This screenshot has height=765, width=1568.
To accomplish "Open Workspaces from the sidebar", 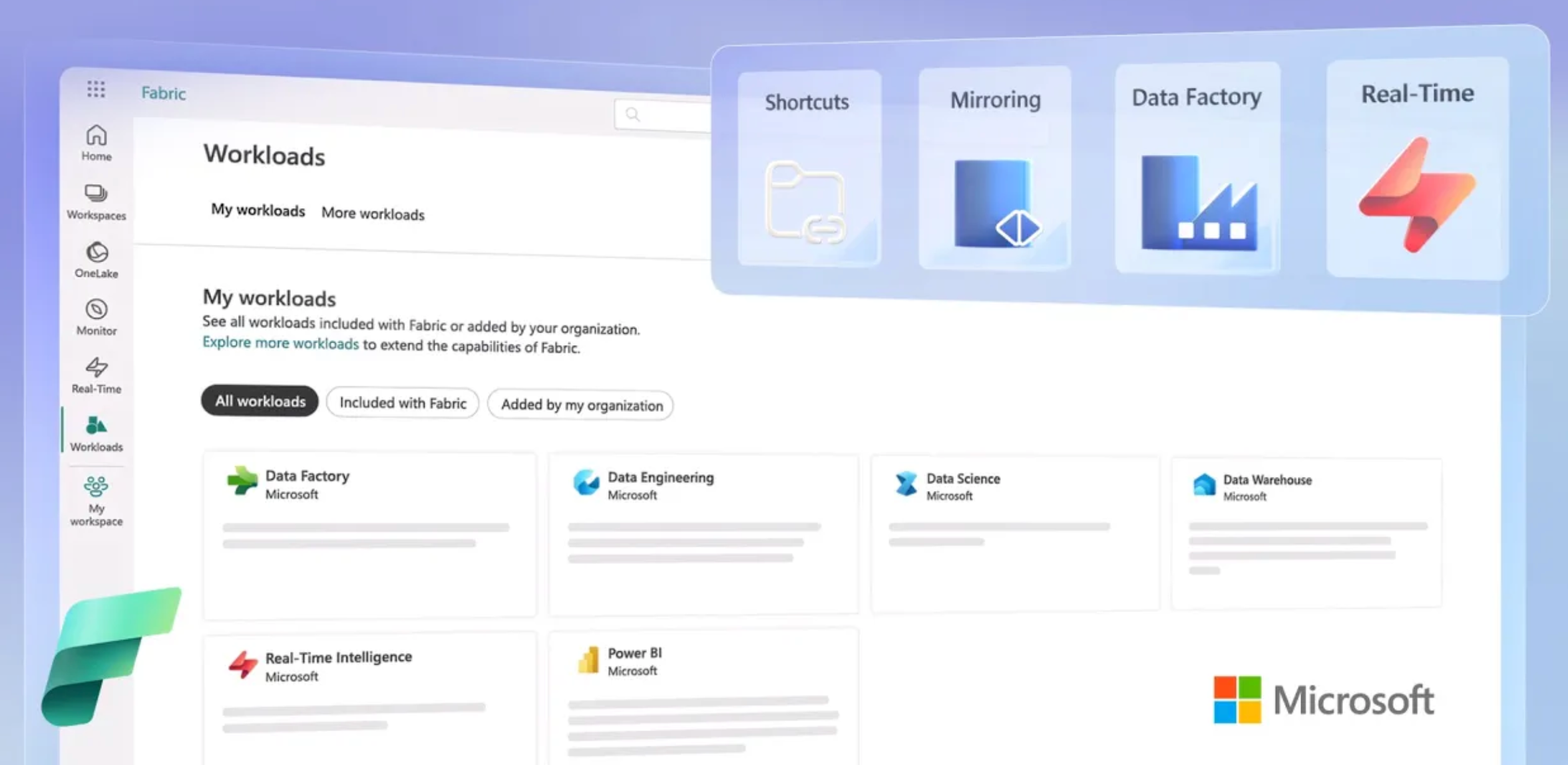I will pyautogui.click(x=97, y=202).
